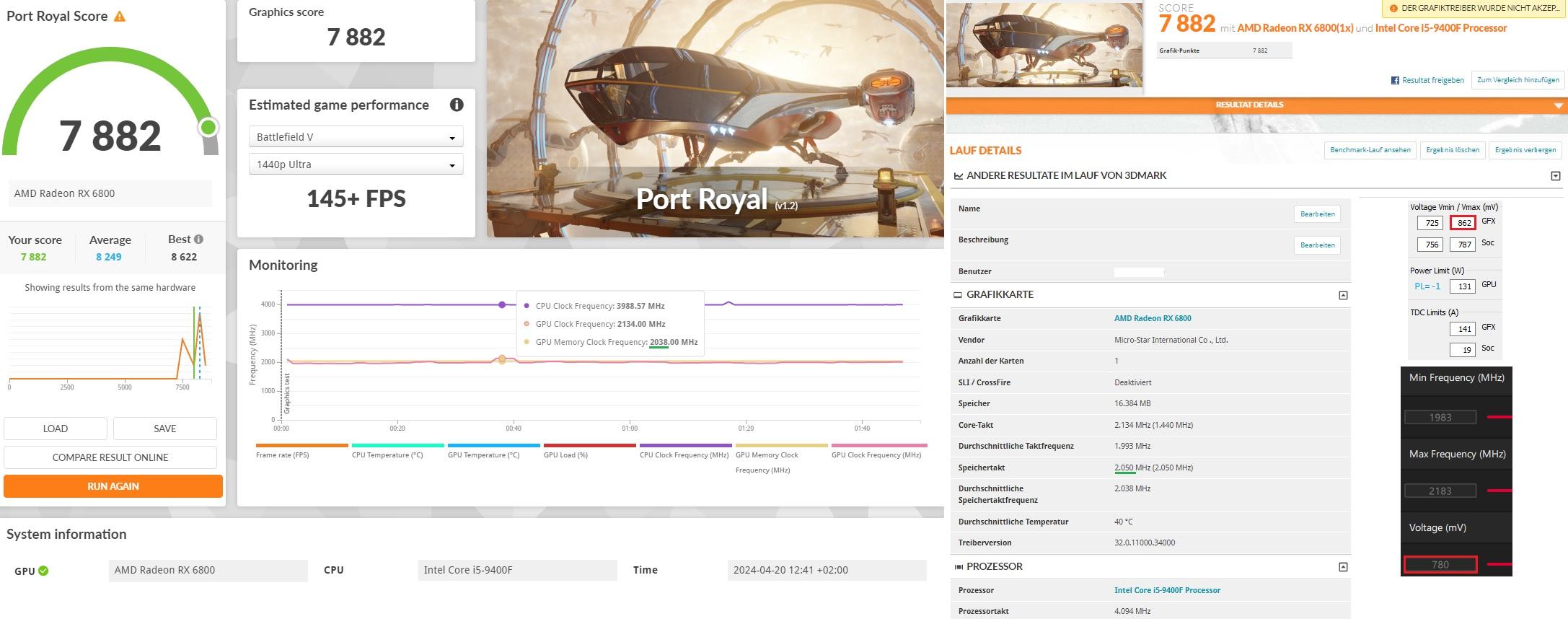Collapse the GRAFIKKARTE section toggle

(1343, 295)
